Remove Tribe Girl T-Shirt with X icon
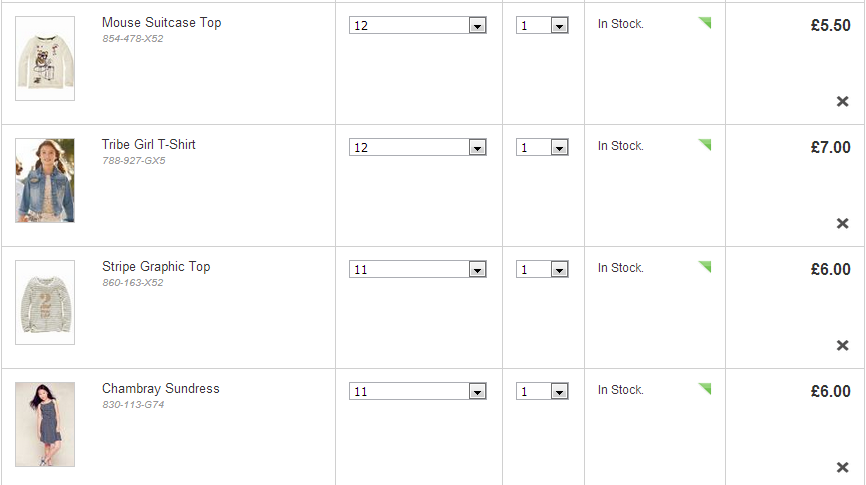866x485 pixels. 842,224
